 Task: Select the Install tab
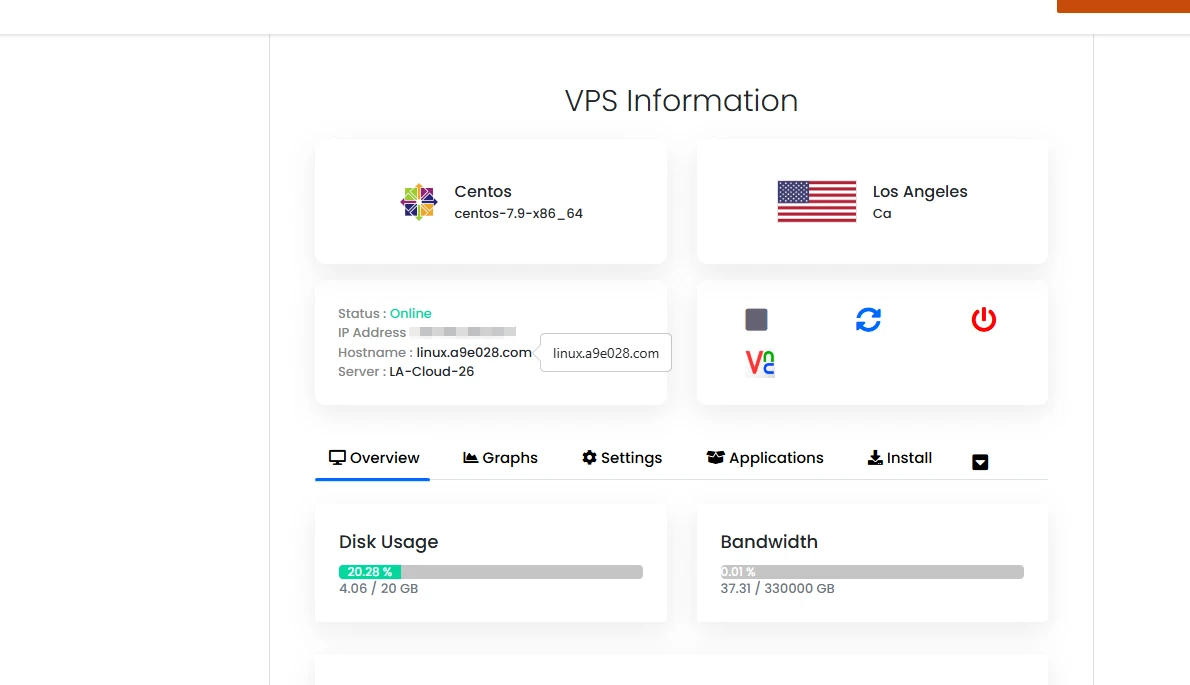click(x=899, y=458)
